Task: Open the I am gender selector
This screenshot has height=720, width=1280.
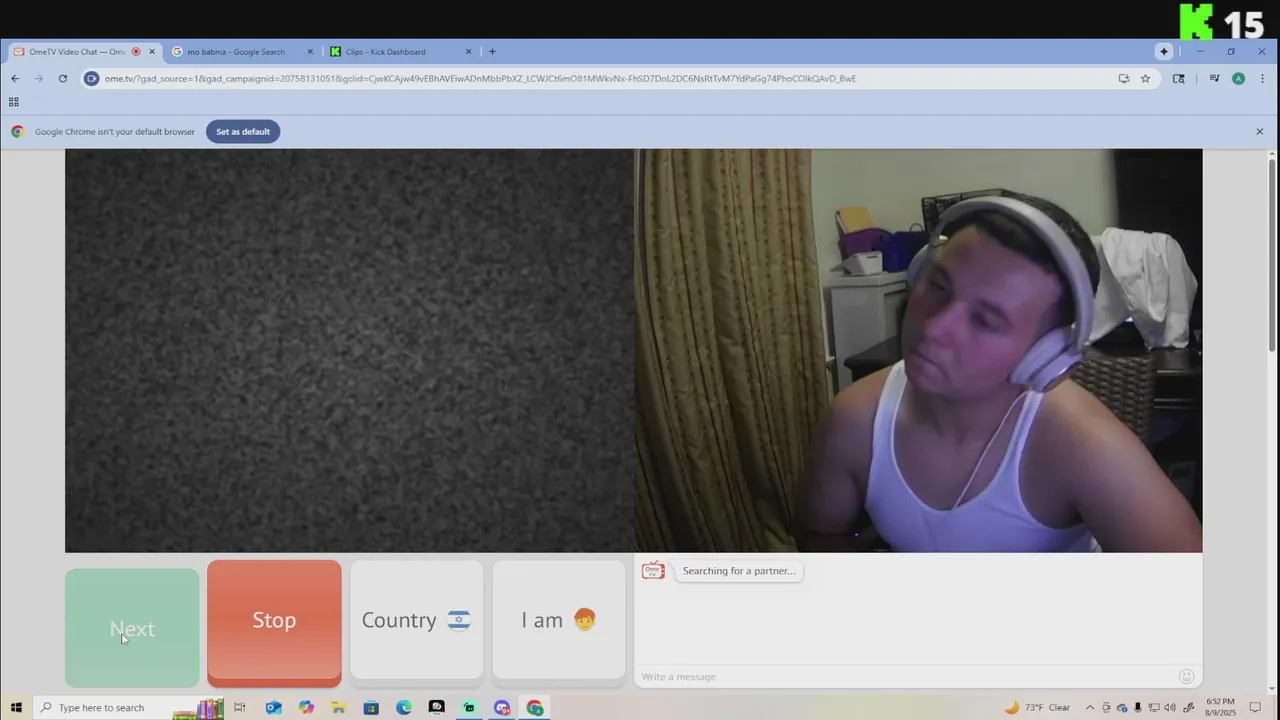Action: [x=558, y=621]
